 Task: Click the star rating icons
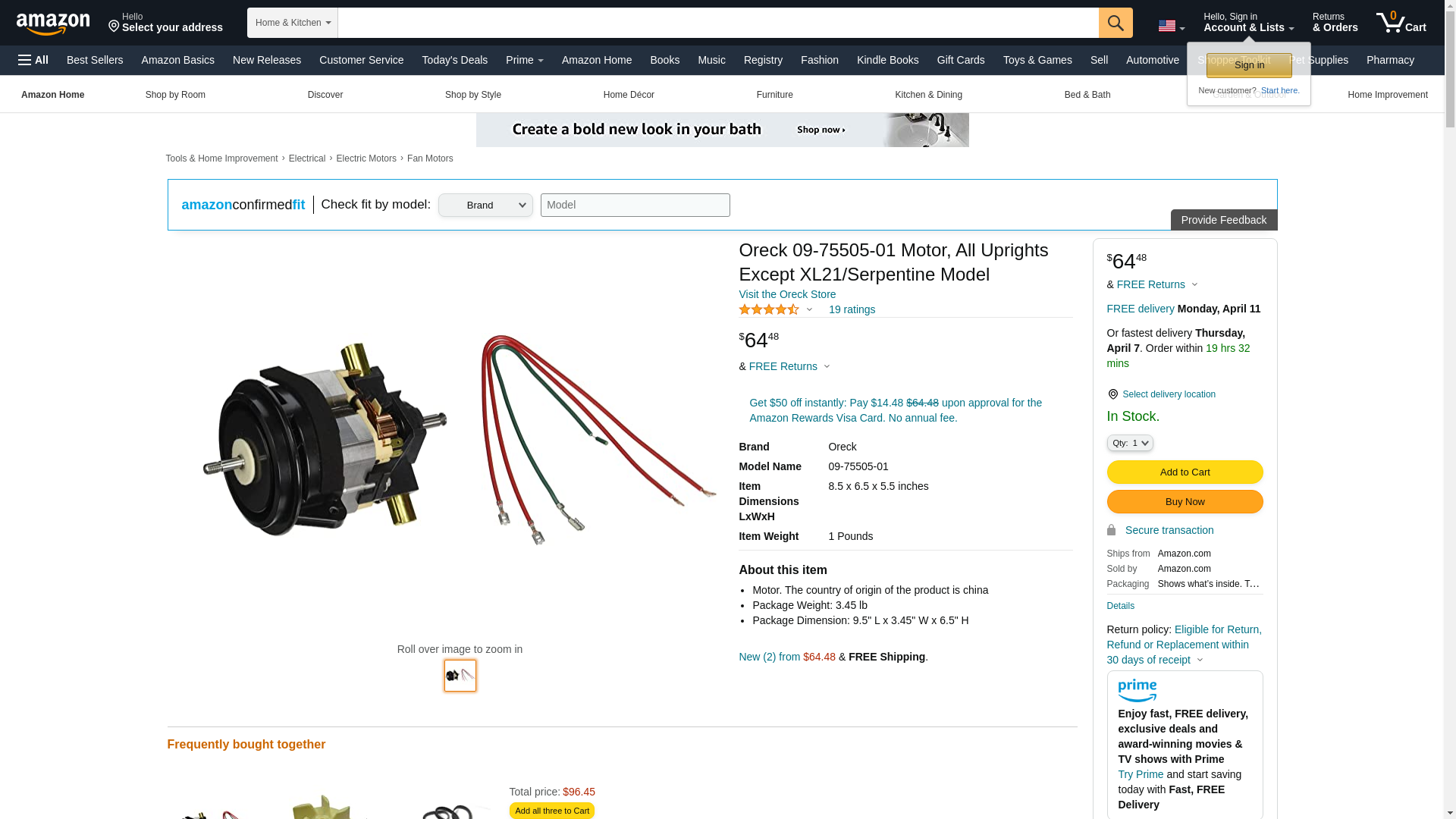769,309
